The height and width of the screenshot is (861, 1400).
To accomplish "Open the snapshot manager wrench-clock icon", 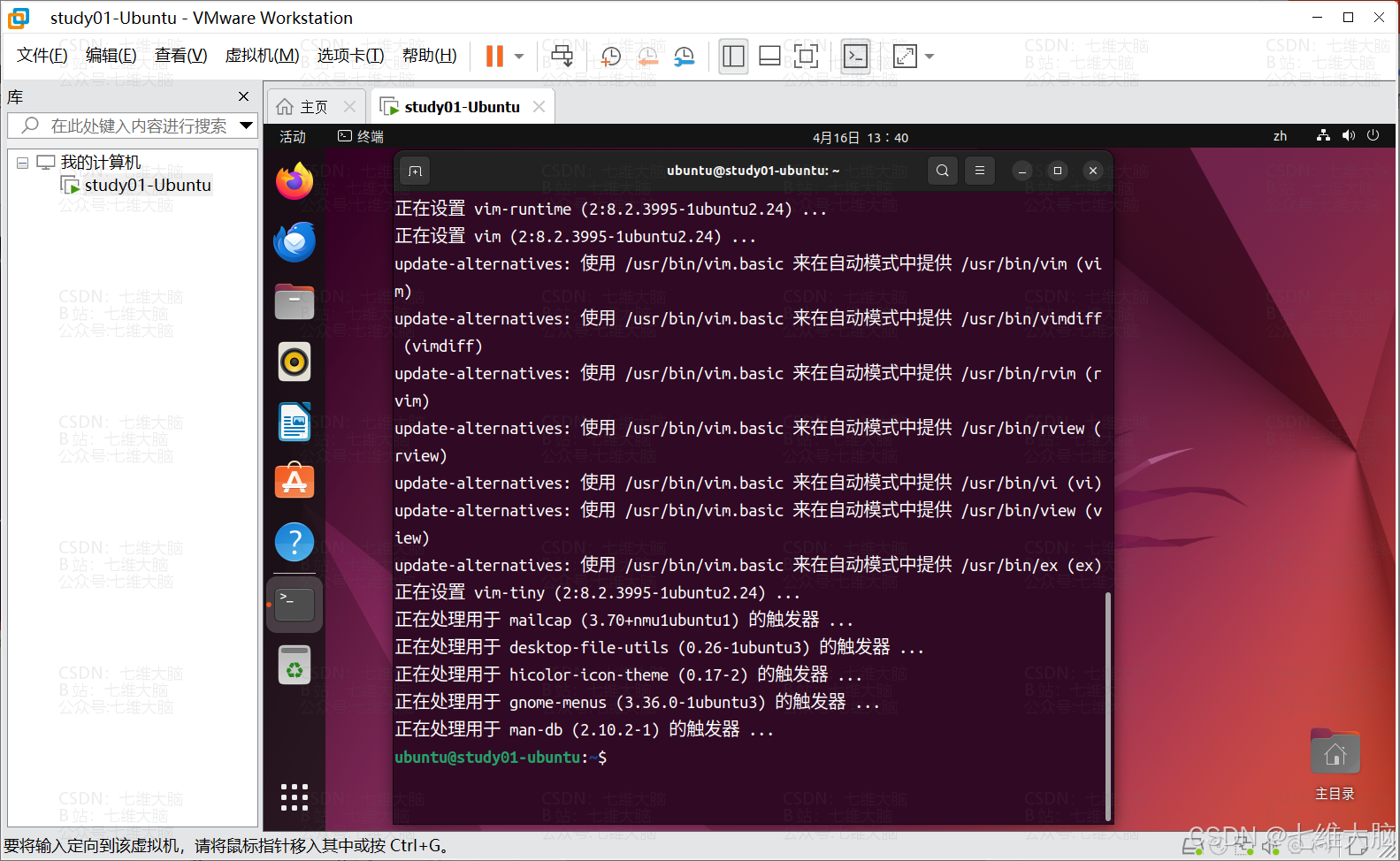I will [x=684, y=57].
